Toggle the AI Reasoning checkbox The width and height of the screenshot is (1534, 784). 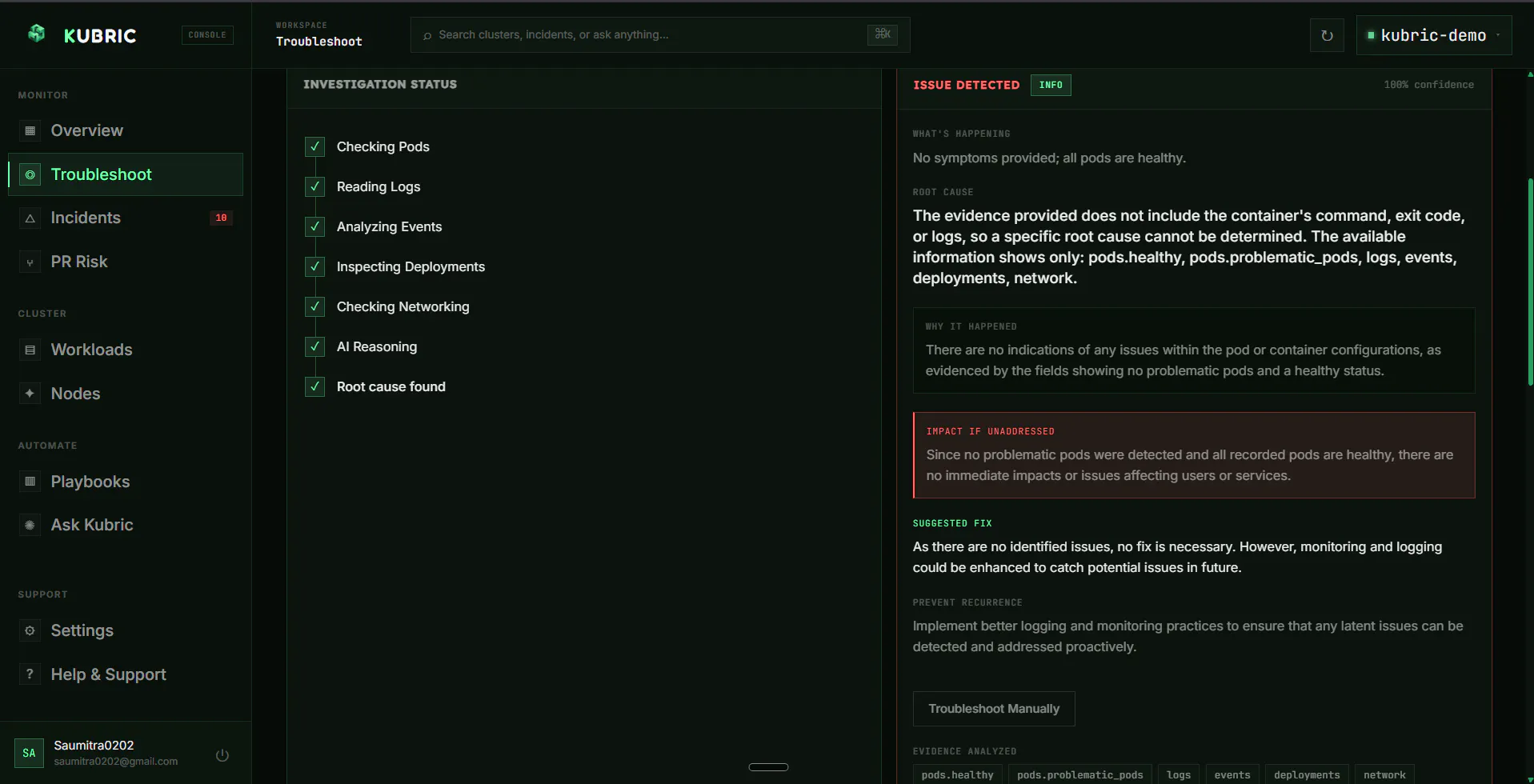314,346
